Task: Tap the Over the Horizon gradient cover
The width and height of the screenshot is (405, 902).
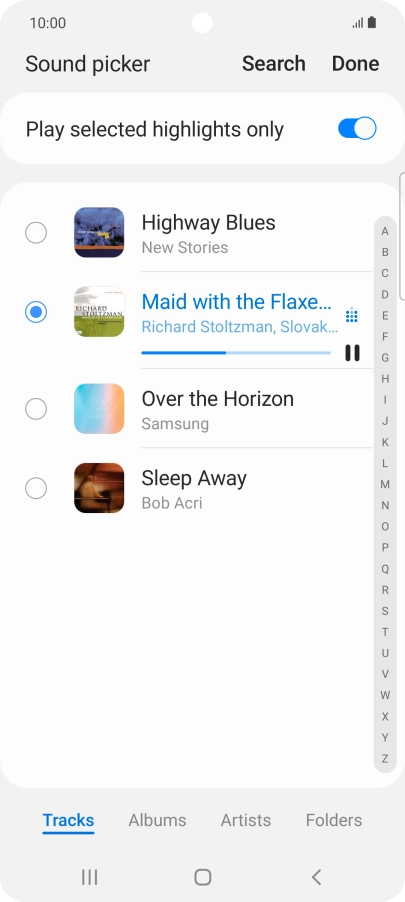Action: (99, 408)
